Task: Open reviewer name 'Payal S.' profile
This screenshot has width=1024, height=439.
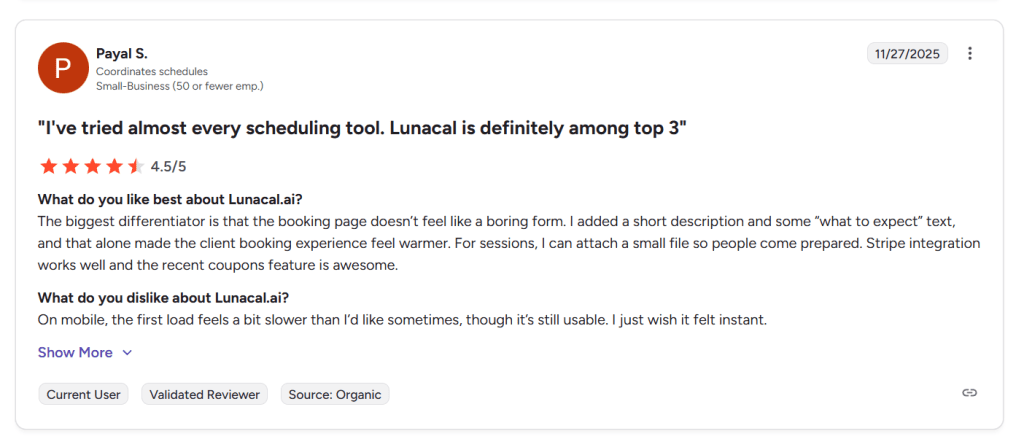Action: [x=122, y=53]
